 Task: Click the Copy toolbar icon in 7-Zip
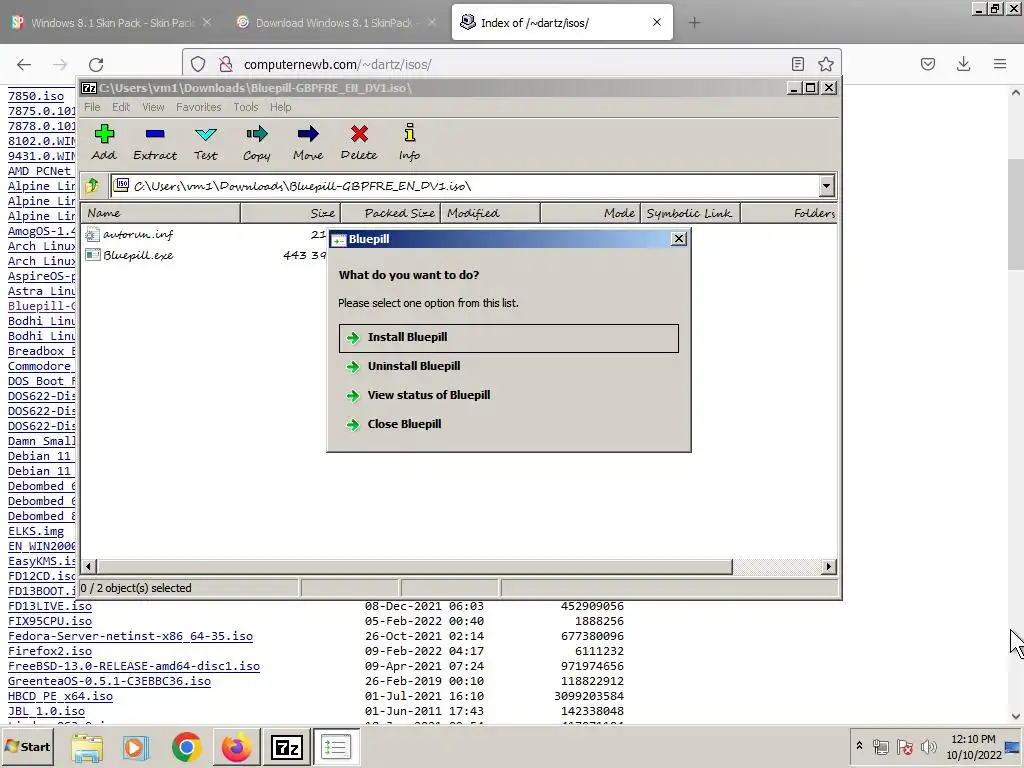point(257,135)
